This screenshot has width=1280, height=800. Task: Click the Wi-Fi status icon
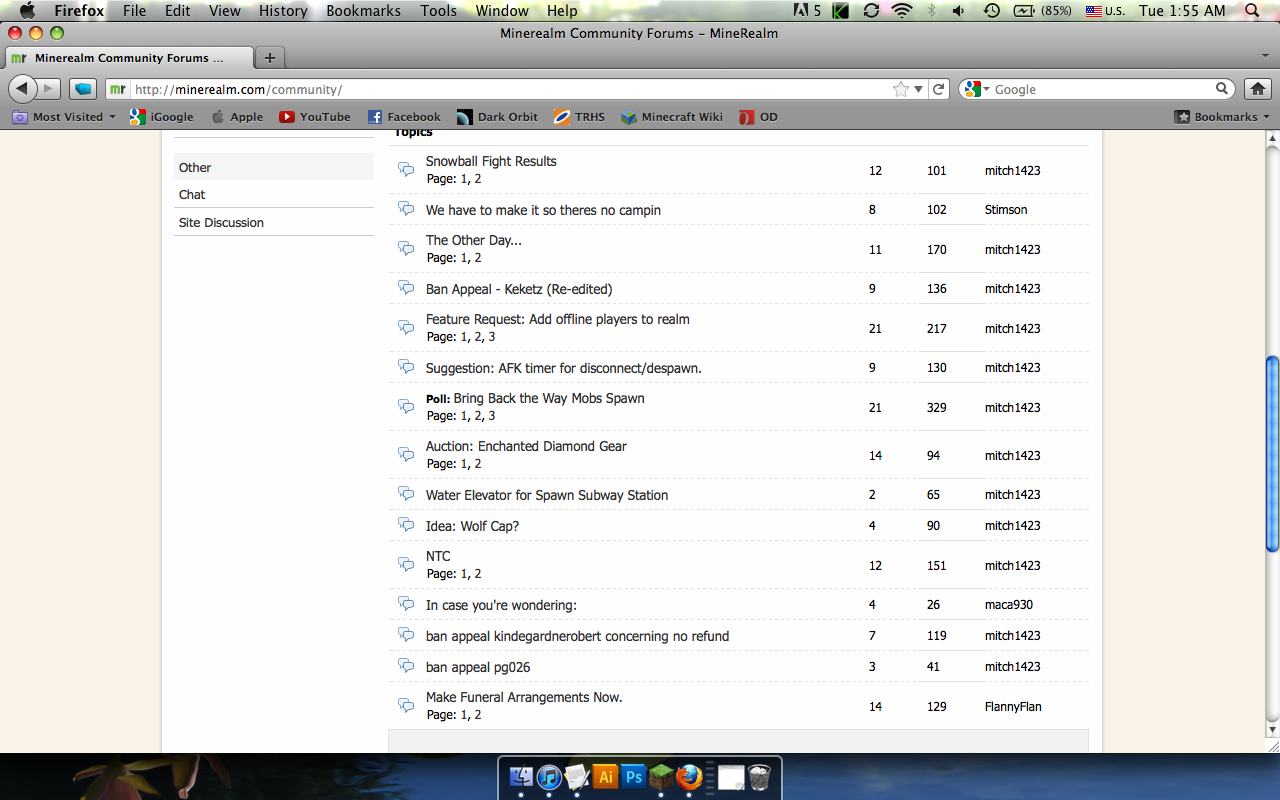click(x=902, y=11)
